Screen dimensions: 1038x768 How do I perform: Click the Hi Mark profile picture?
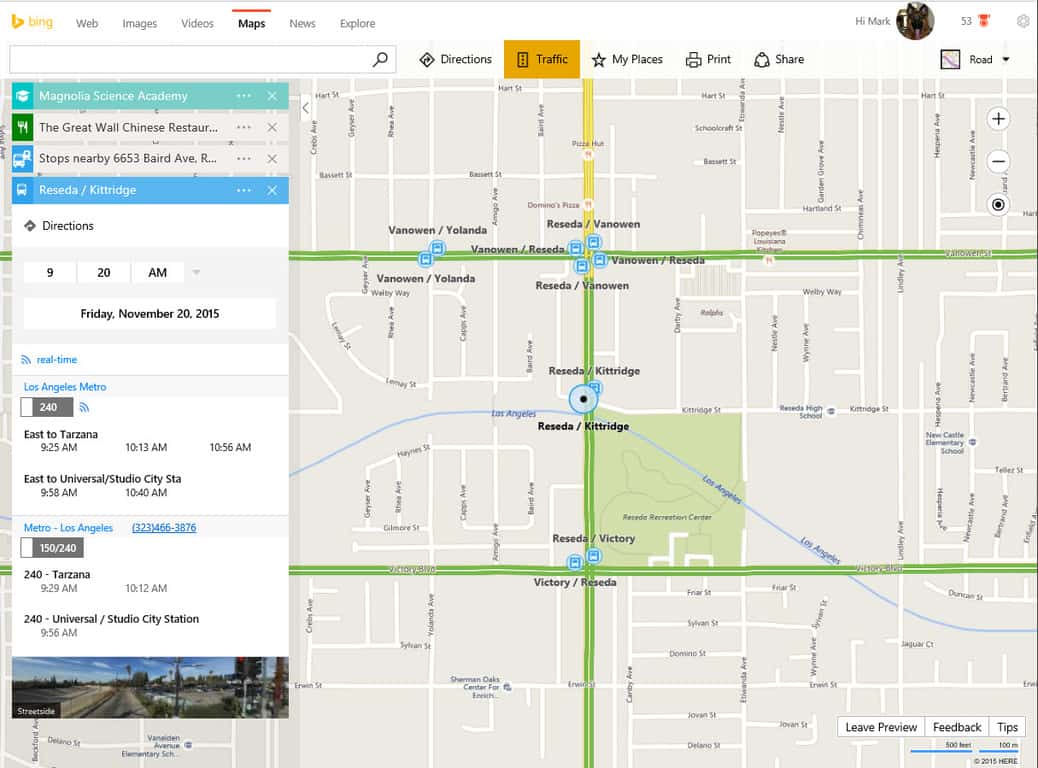(x=915, y=21)
